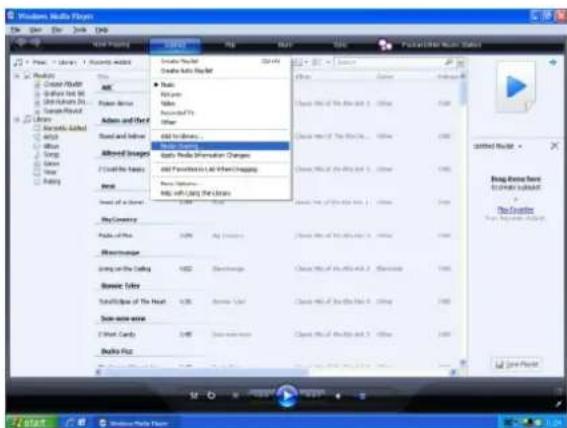
Task: Switch to compact mode via the corner icon
Action: point(559,404)
